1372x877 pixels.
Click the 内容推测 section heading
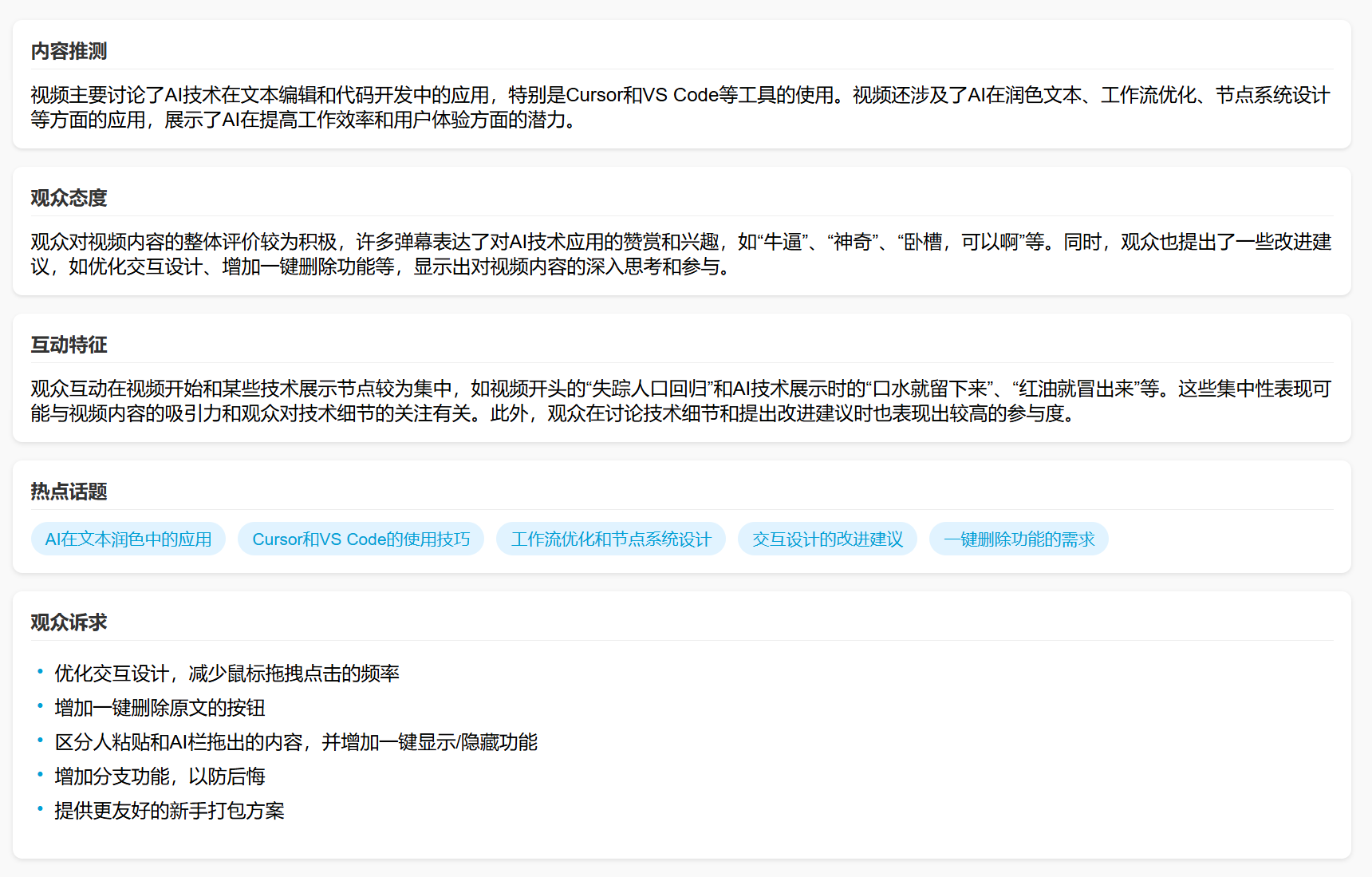click(x=69, y=52)
